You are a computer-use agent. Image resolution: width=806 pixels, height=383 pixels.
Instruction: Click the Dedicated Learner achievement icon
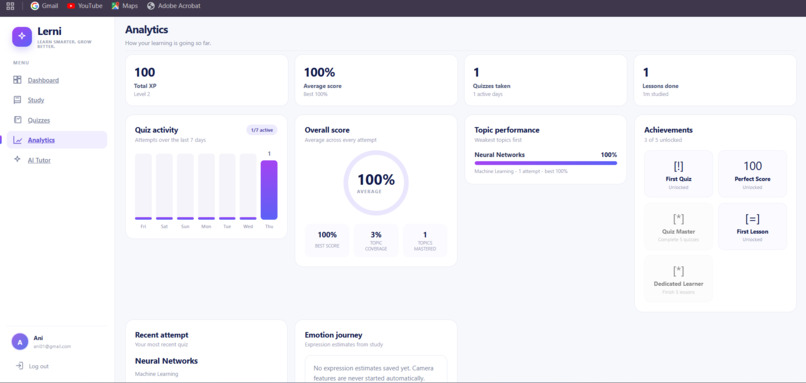point(679,271)
